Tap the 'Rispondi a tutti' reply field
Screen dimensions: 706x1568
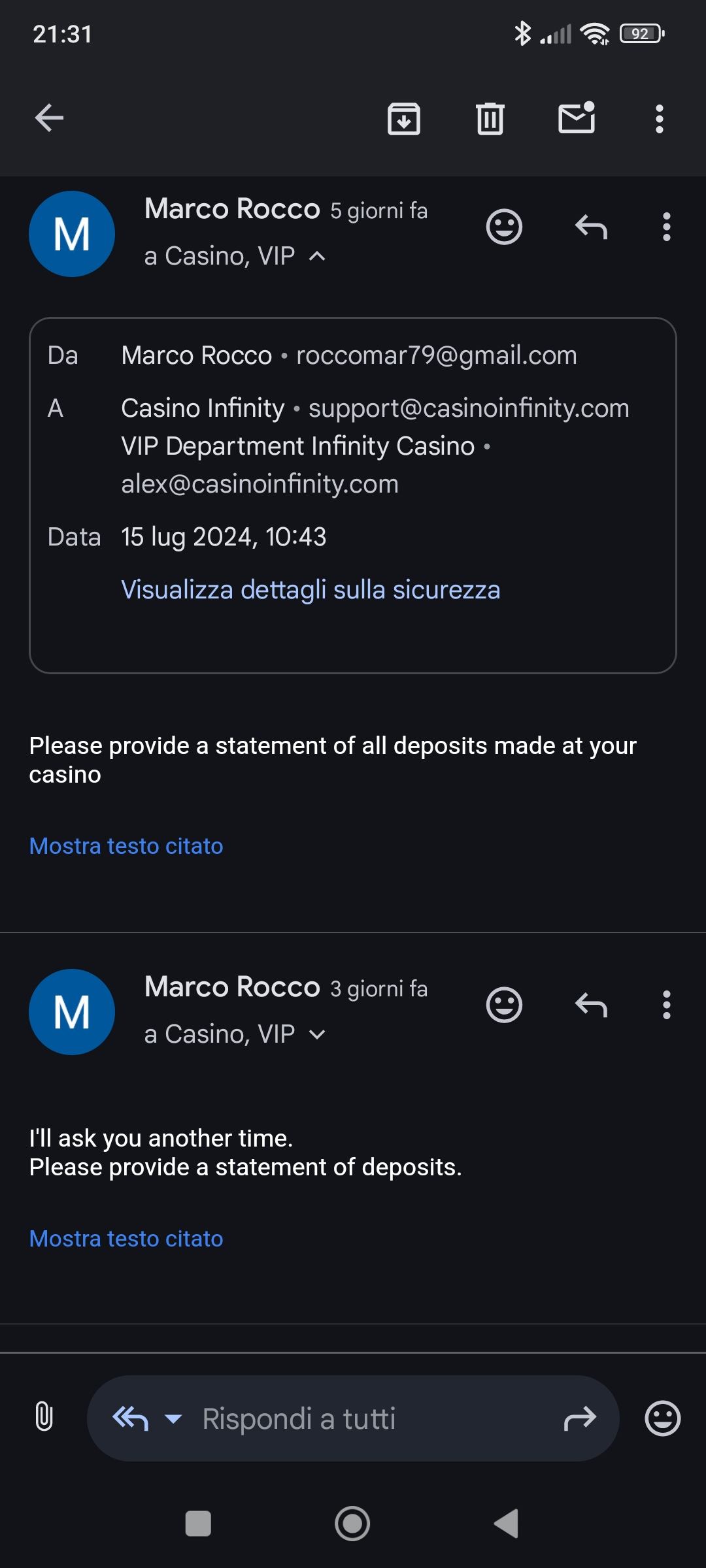tap(353, 1418)
